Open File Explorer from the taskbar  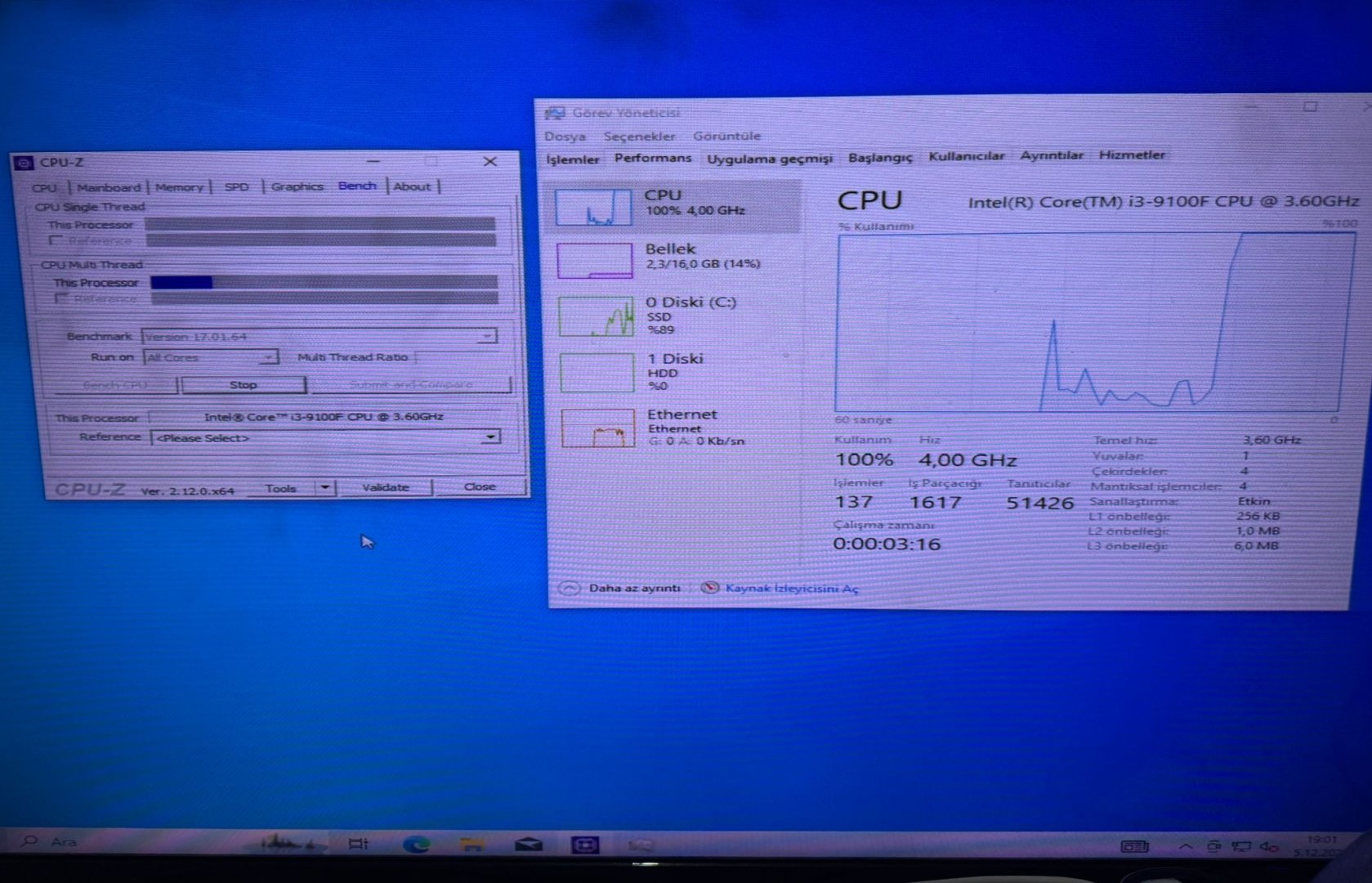472,845
